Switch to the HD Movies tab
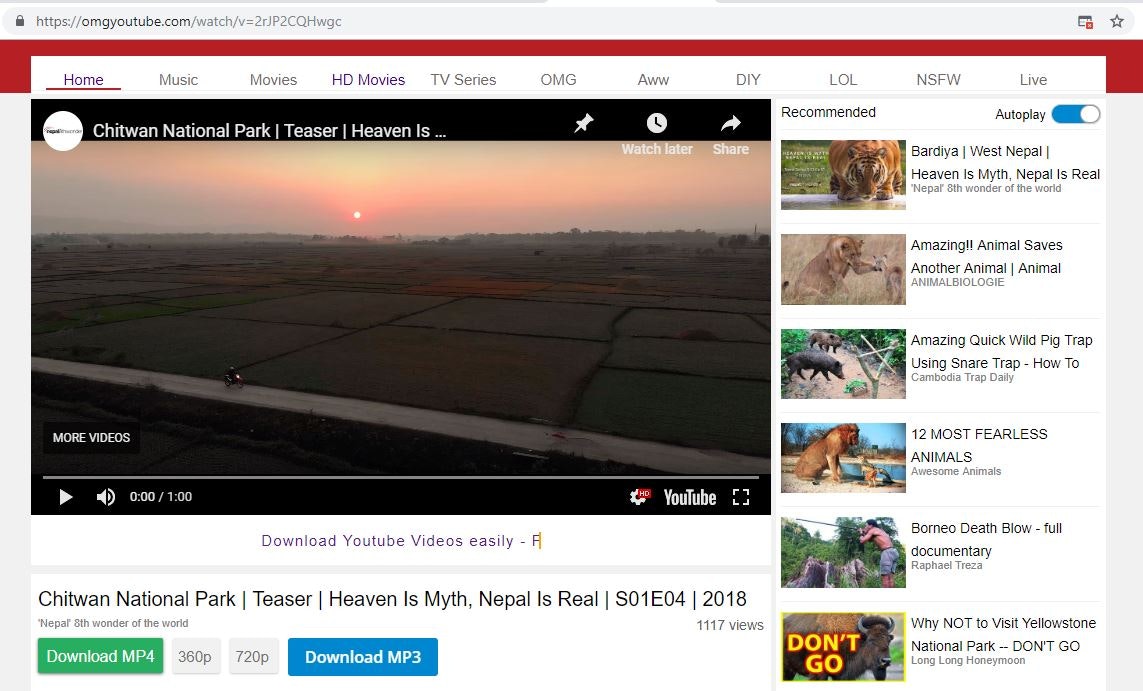Image resolution: width=1143 pixels, height=691 pixels. pos(368,79)
